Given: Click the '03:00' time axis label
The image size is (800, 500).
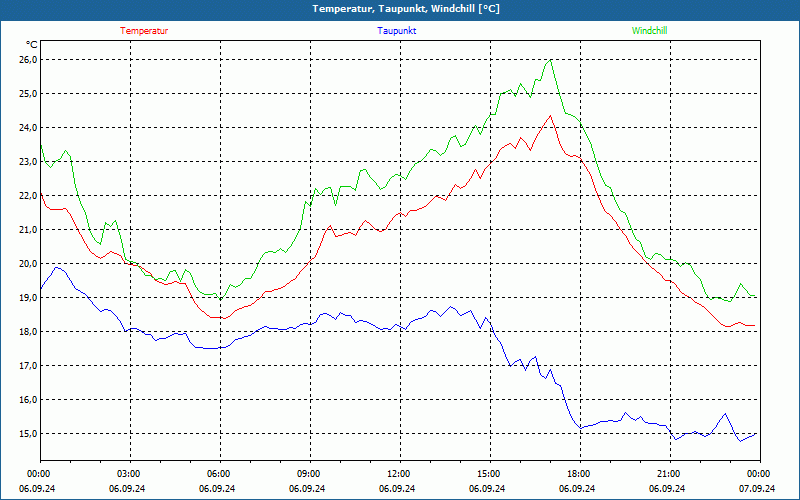Looking at the screenshot, I should 128,474.
